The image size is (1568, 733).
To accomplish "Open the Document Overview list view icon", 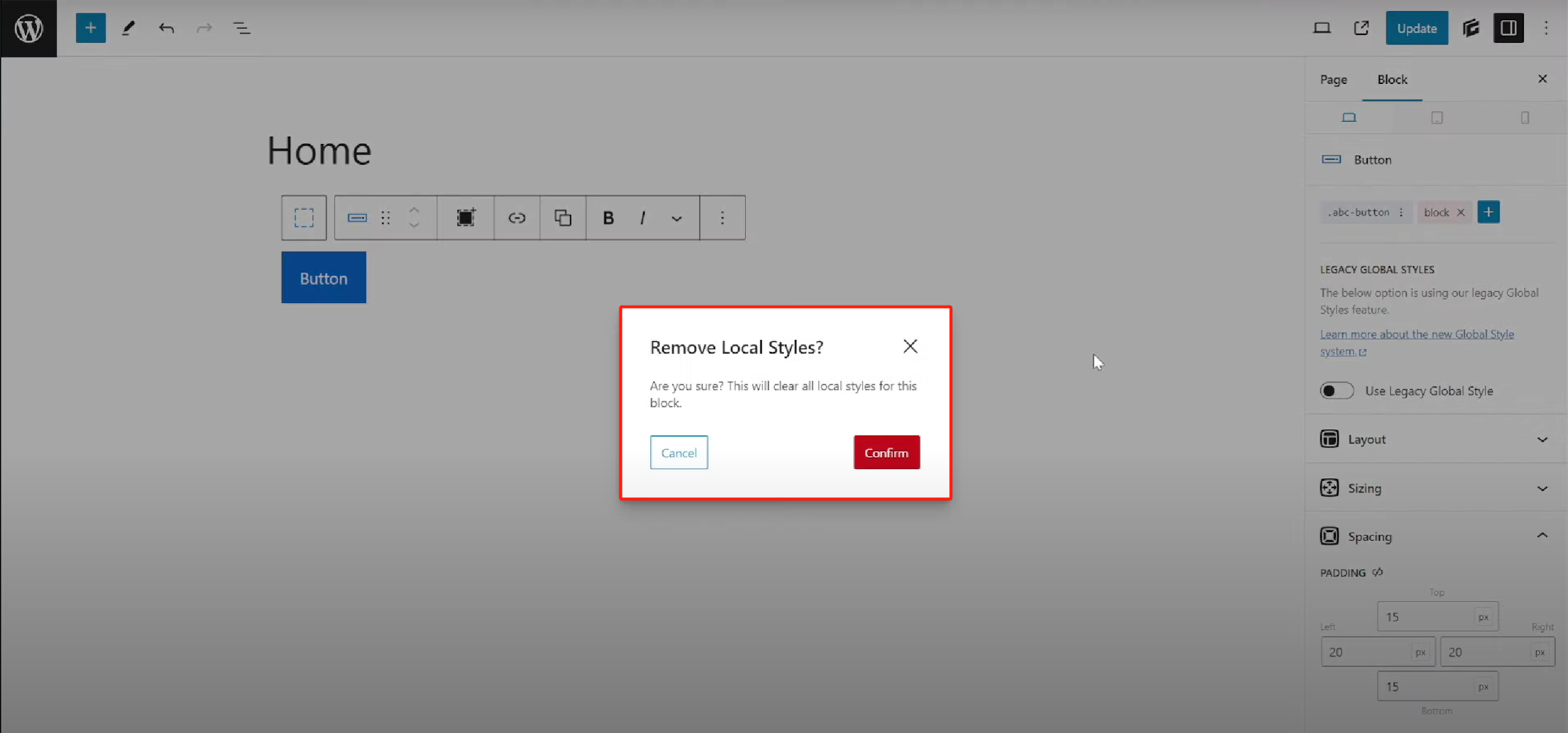I will click(x=240, y=28).
